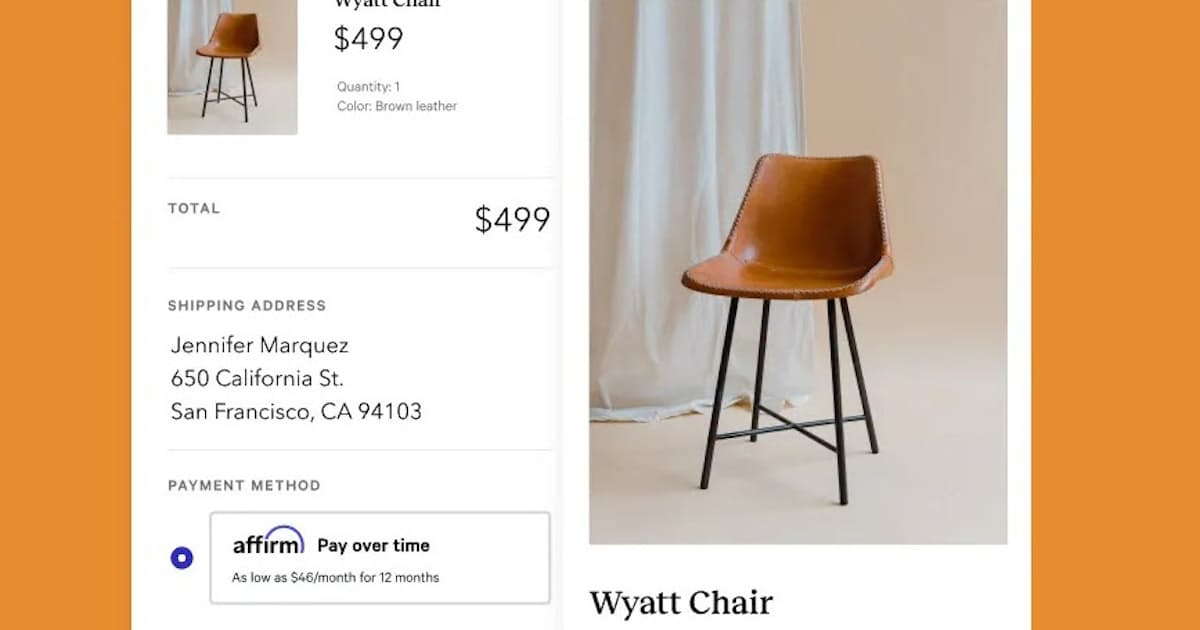Click the large Wyatt Chair product photo
Image resolution: width=1200 pixels, height=630 pixels.
(798, 272)
